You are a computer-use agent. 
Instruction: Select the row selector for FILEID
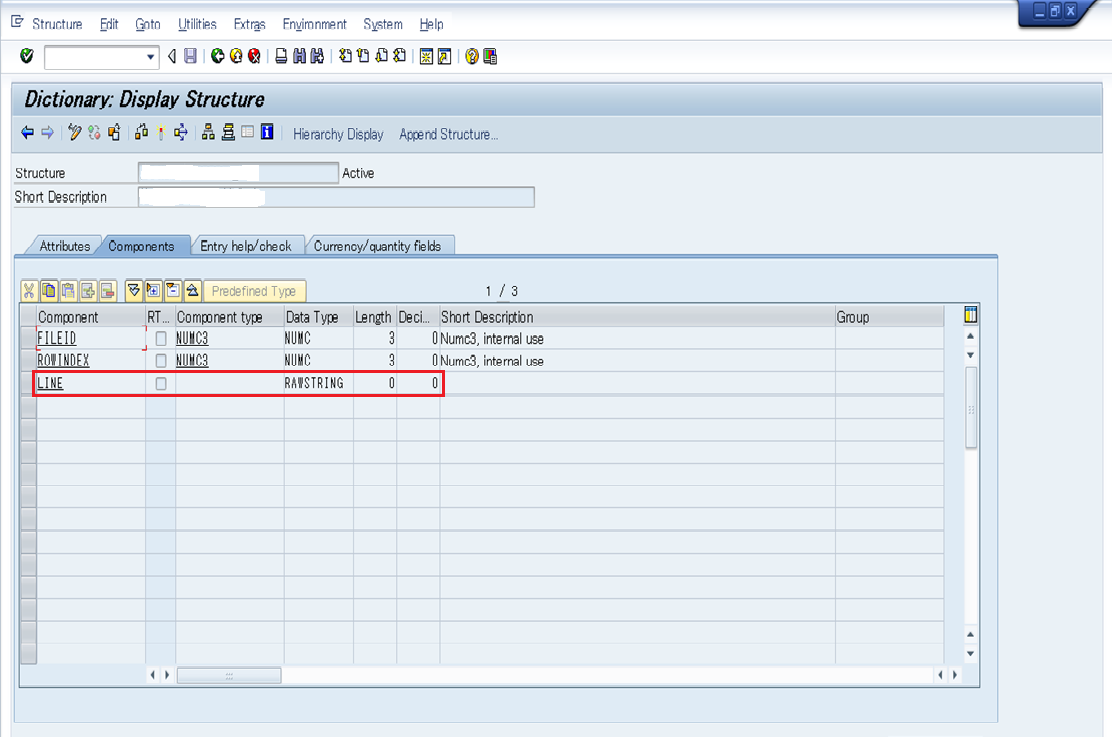coord(28,339)
